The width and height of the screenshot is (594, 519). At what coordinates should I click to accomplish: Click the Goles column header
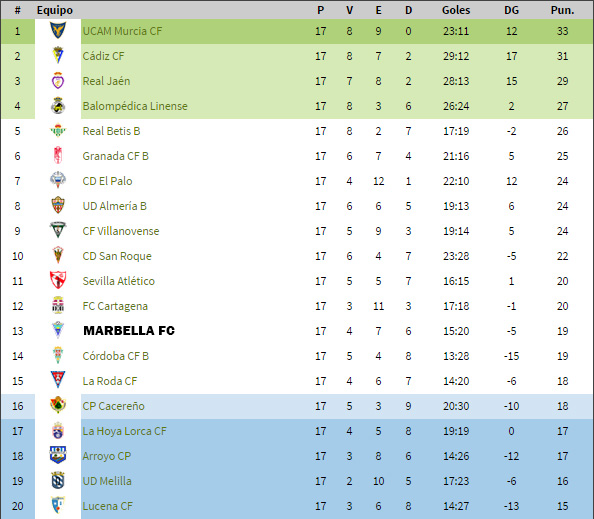pyautogui.click(x=456, y=10)
